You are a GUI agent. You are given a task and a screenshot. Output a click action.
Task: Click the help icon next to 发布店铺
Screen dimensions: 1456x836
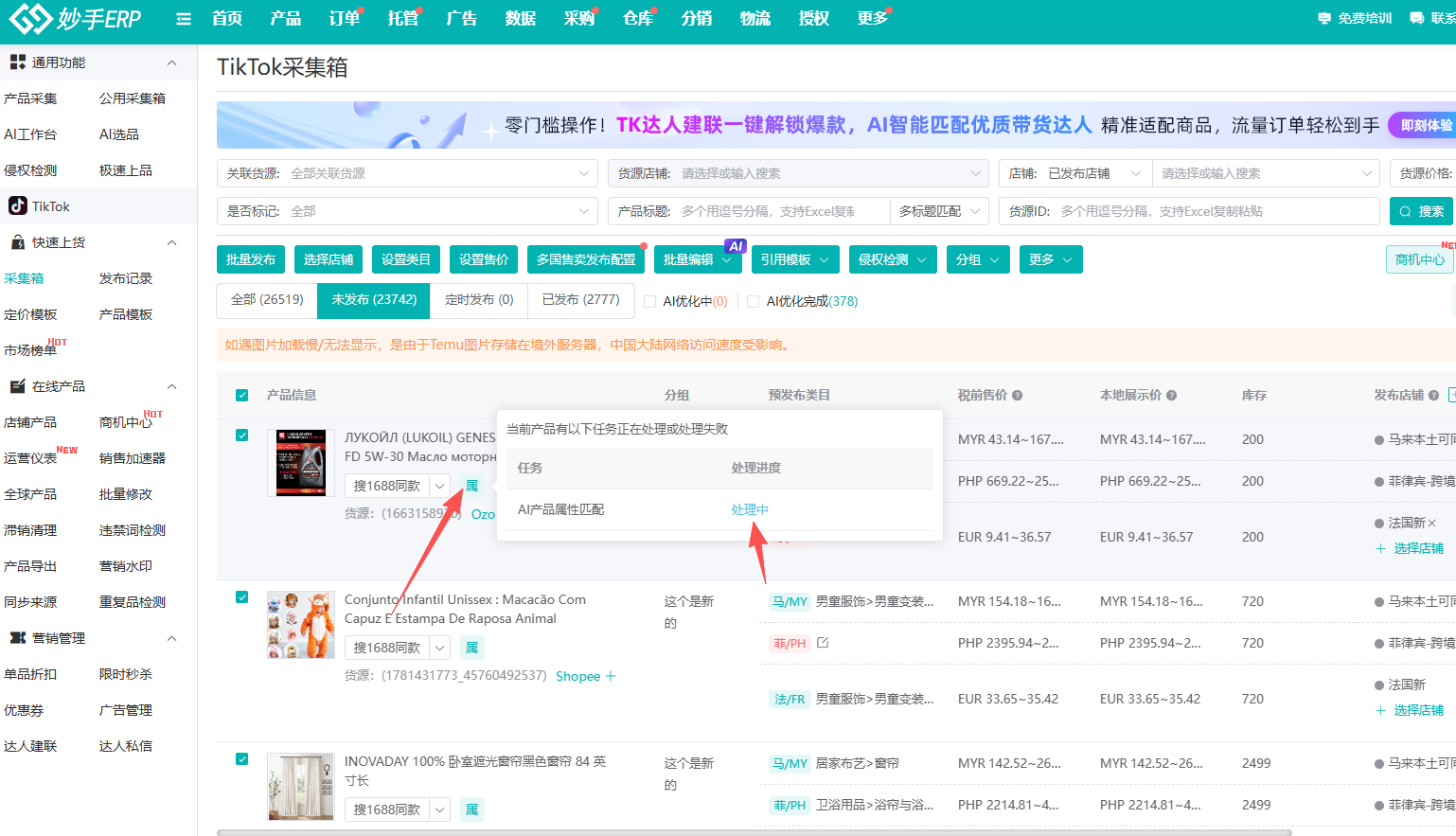1433,396
